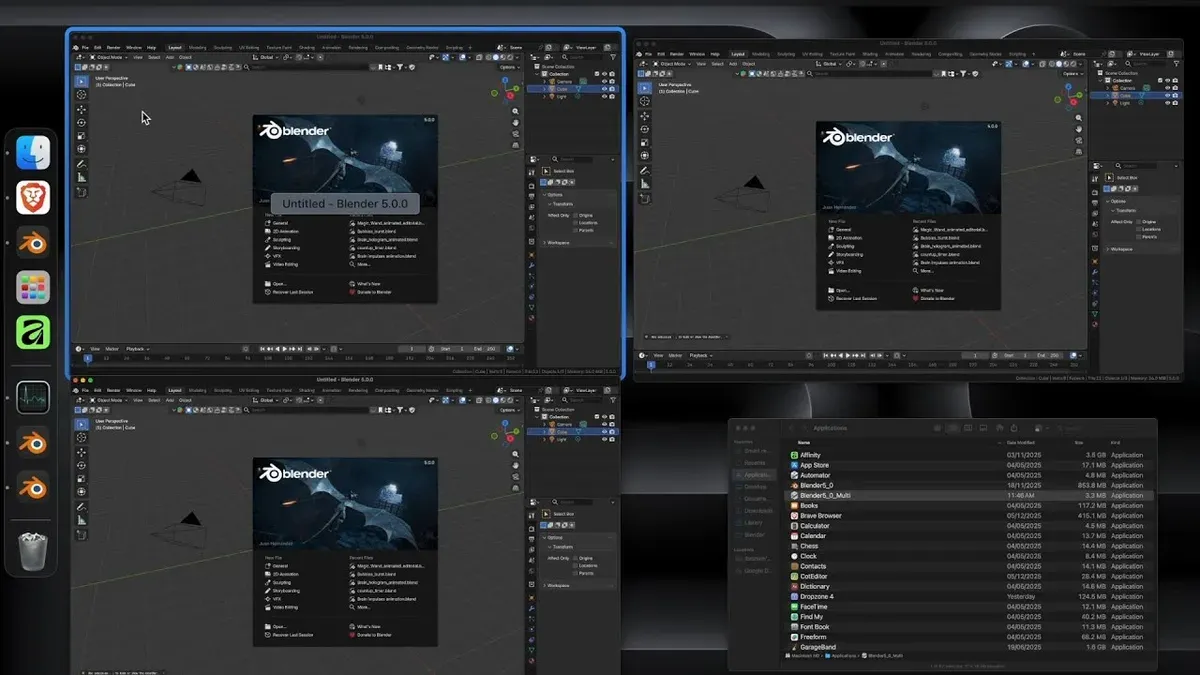Expand Camera tree item in top-right Blender outliner

point(1109,88)
